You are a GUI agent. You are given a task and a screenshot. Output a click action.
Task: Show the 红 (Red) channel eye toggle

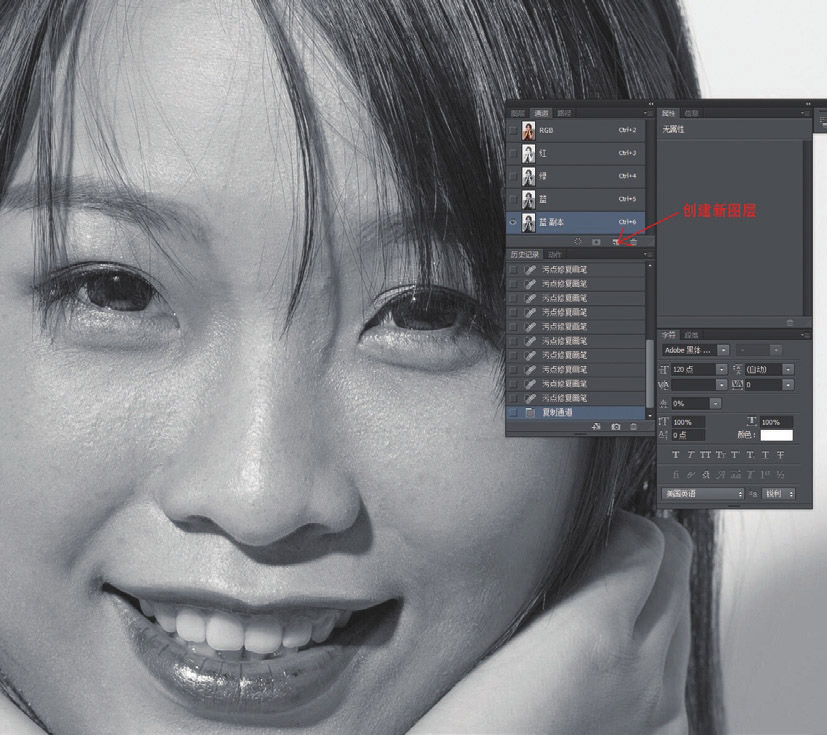tap(513, 153)
